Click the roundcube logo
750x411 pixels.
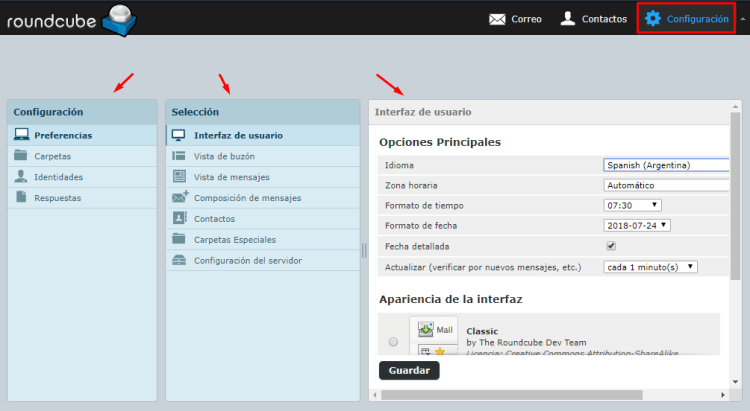point(70,20)
